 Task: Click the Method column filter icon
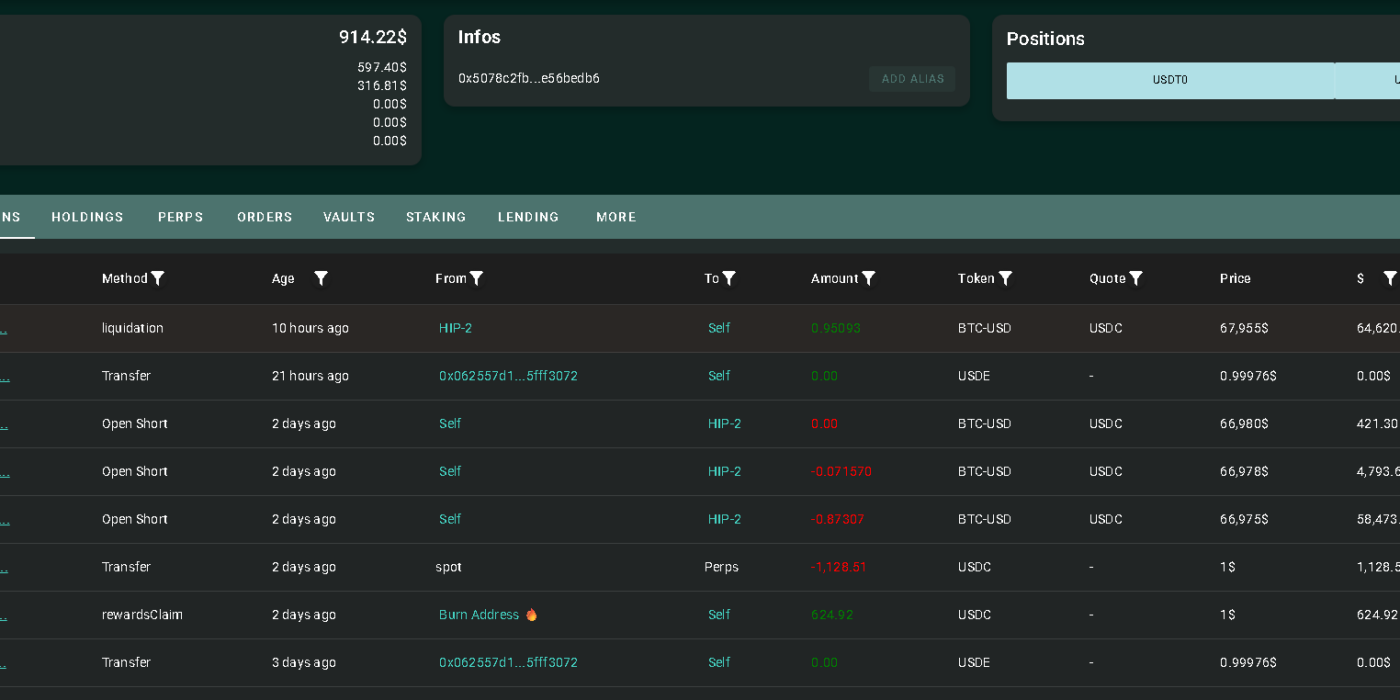coord(157,279)
